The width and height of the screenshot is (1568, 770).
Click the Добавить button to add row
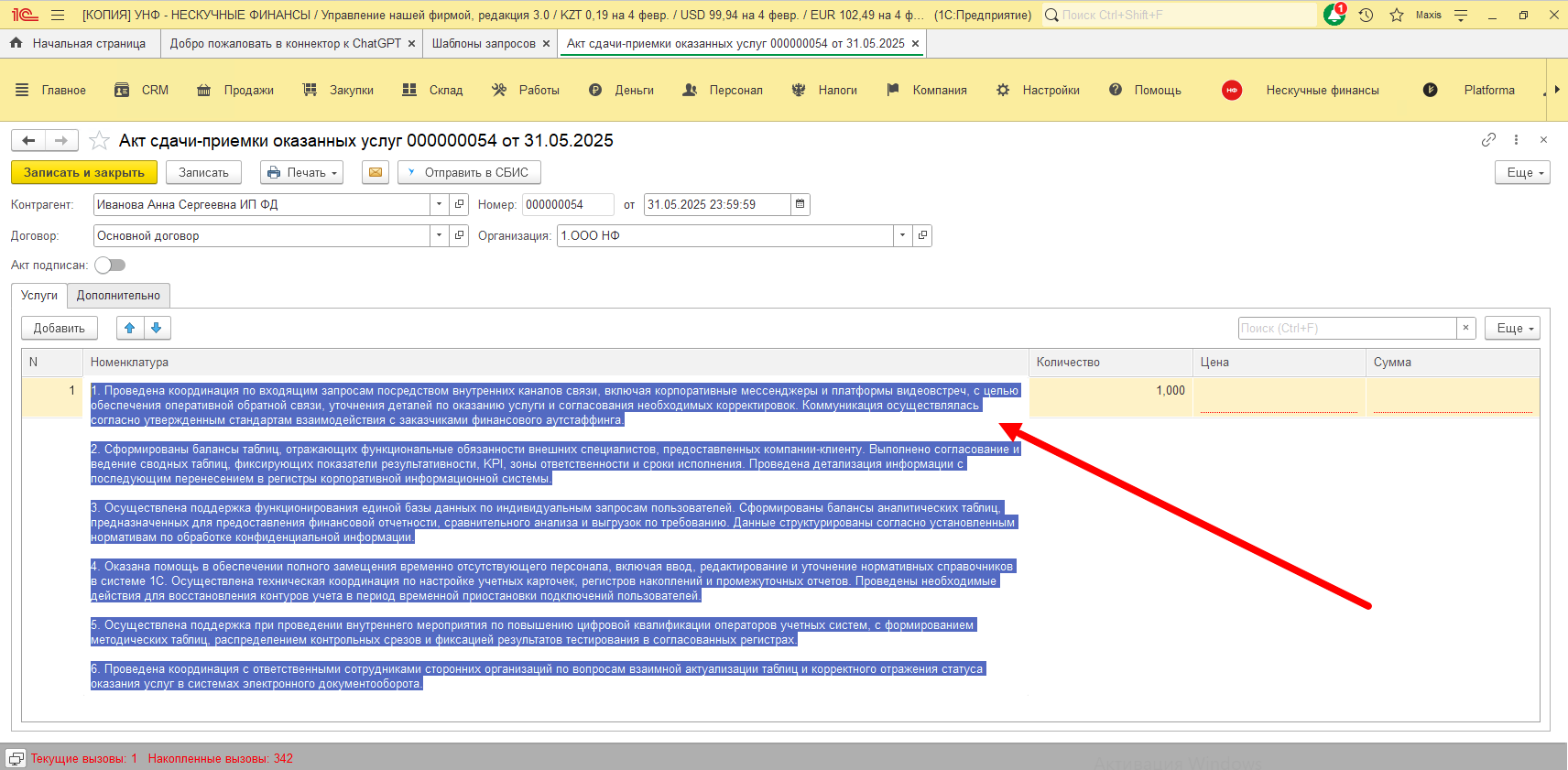point(60,328)
